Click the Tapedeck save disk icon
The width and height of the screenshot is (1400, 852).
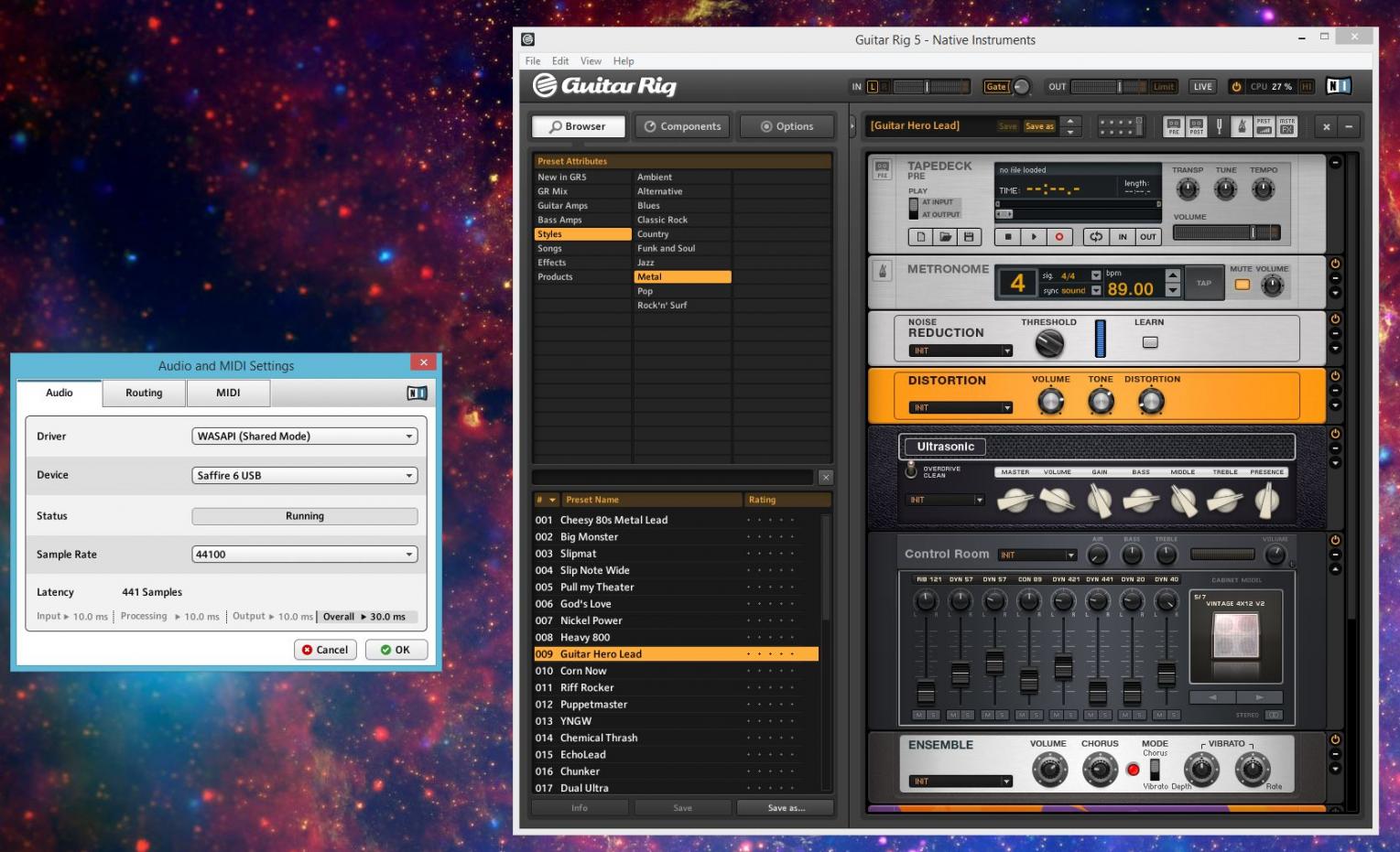pyautogui.click(x=969, y=236)
